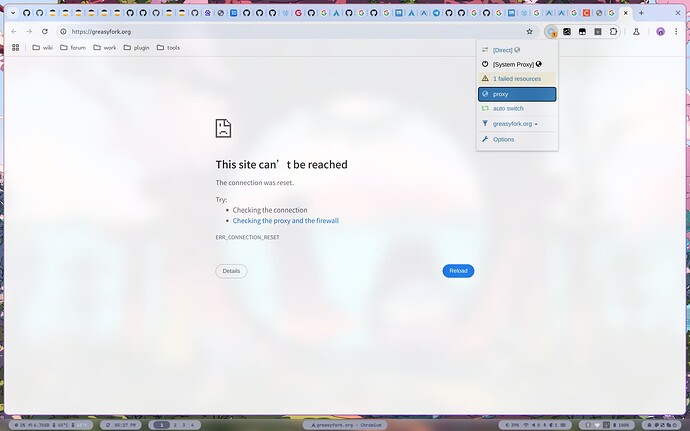
Task: Click the Details button
Action: (231, 271)
